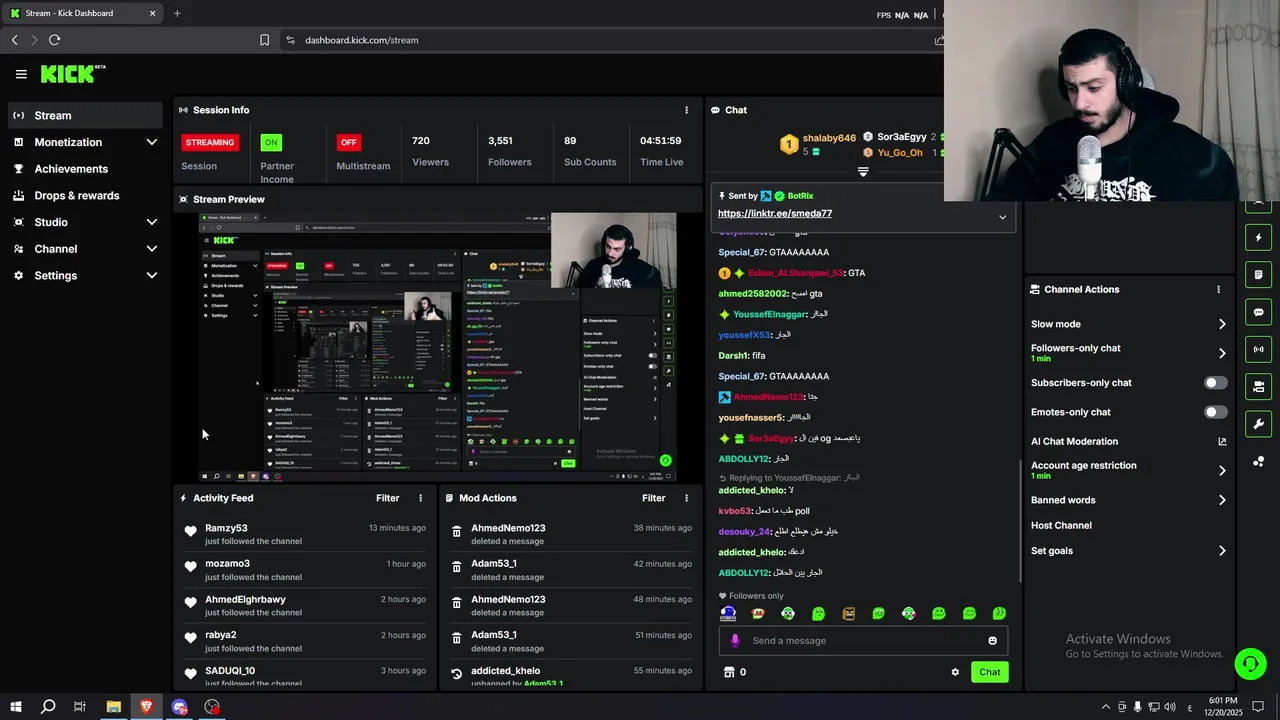Click the document note icon in the right rail
The height and width of the screenshot is (720, 1280).
tap(1258, 275)
